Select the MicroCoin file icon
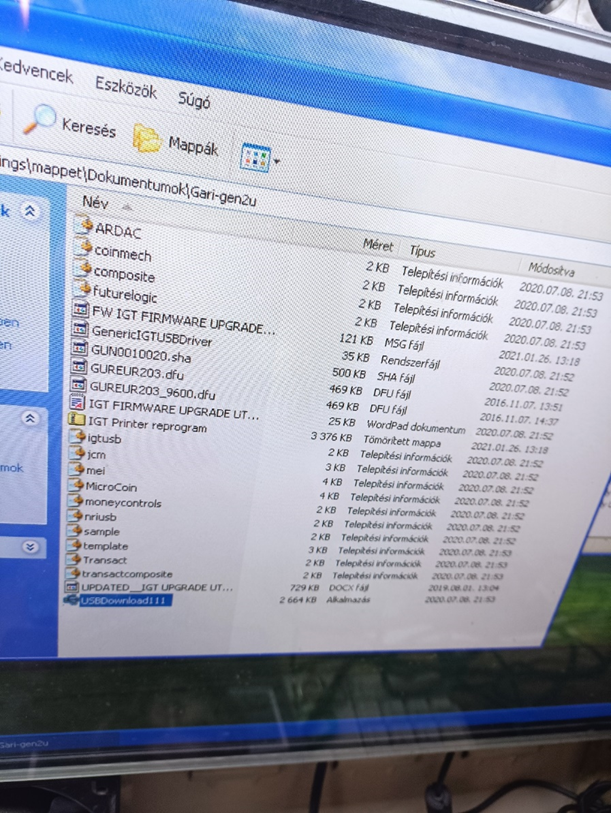The image size is (611, 813). pyautogui.click(x=76, y=485)
